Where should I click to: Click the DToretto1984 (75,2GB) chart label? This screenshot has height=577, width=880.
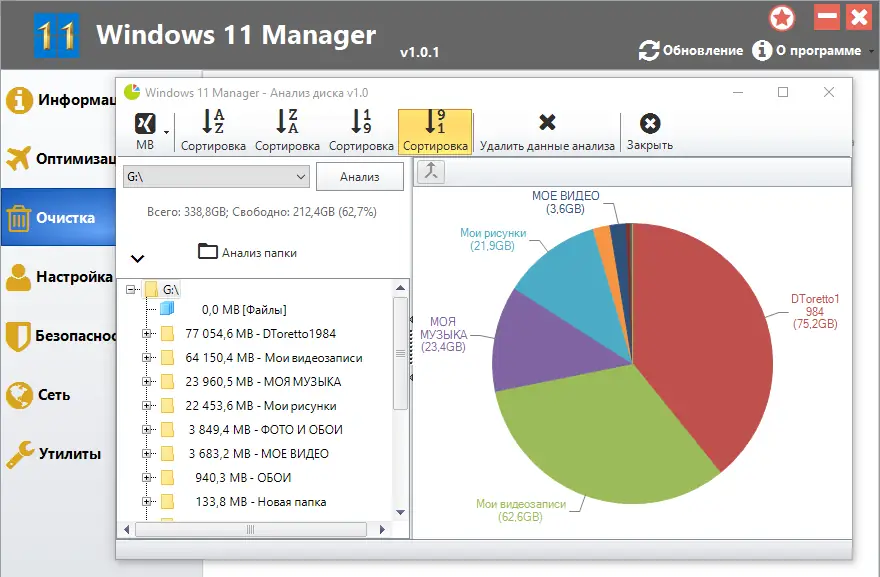coord(815,312)
